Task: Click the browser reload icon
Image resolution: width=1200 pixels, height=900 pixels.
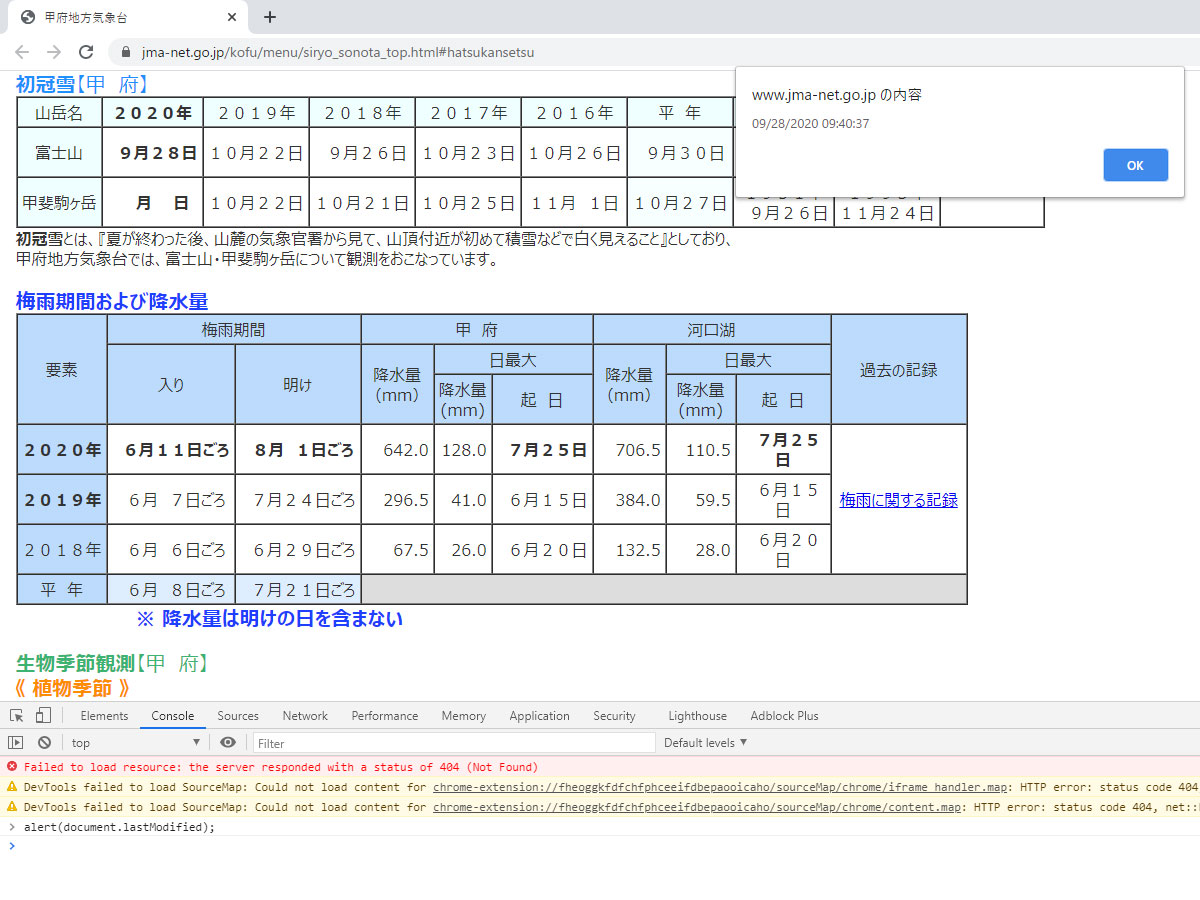Action: point(86,52)
